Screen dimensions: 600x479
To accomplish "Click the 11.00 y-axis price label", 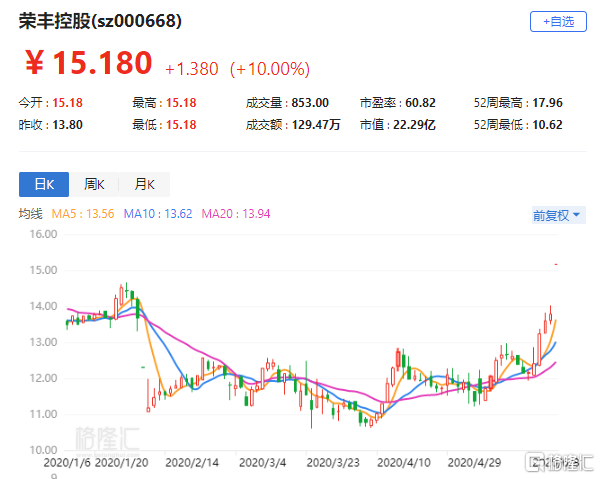I will [43, 414].
